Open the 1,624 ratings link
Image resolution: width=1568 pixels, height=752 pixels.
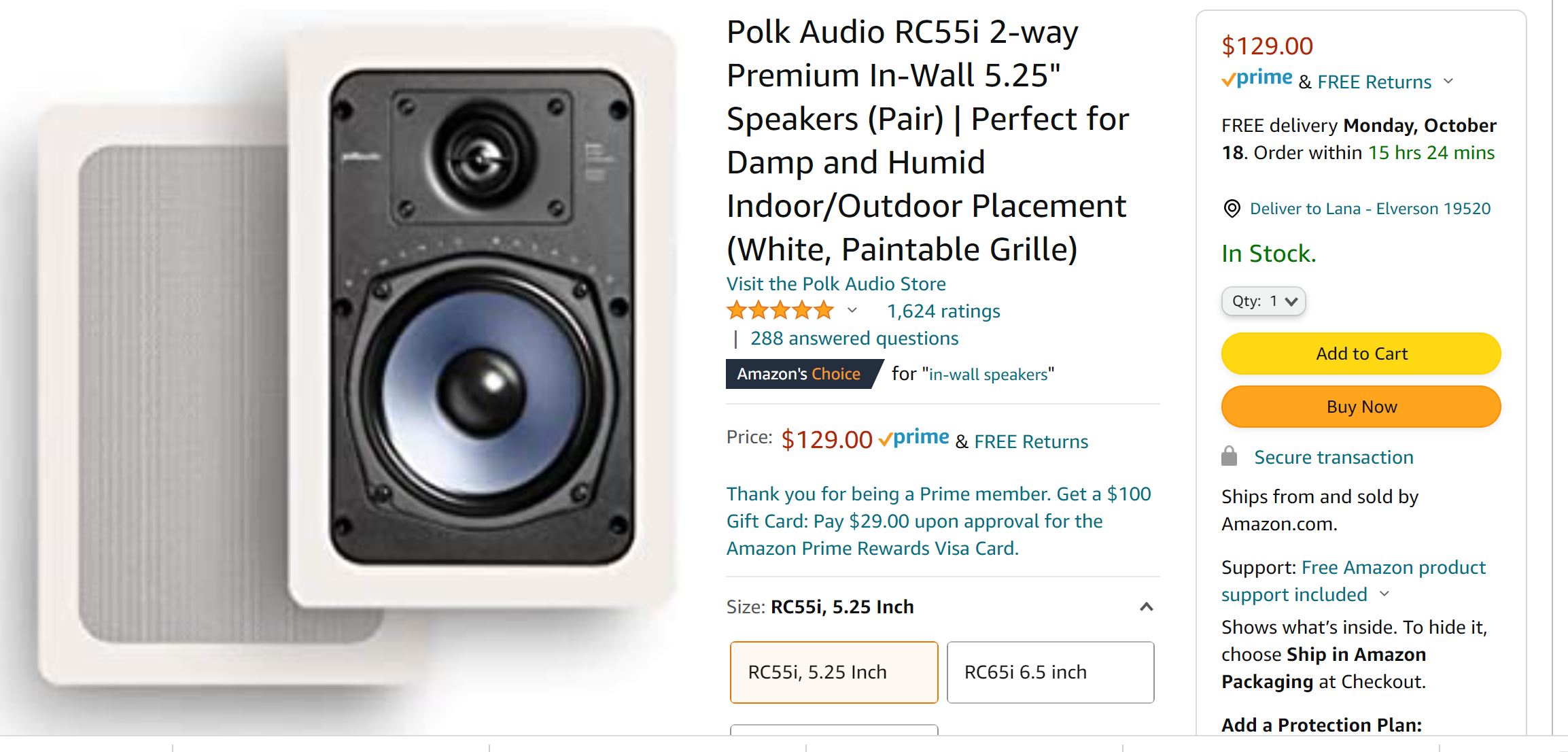943,311
